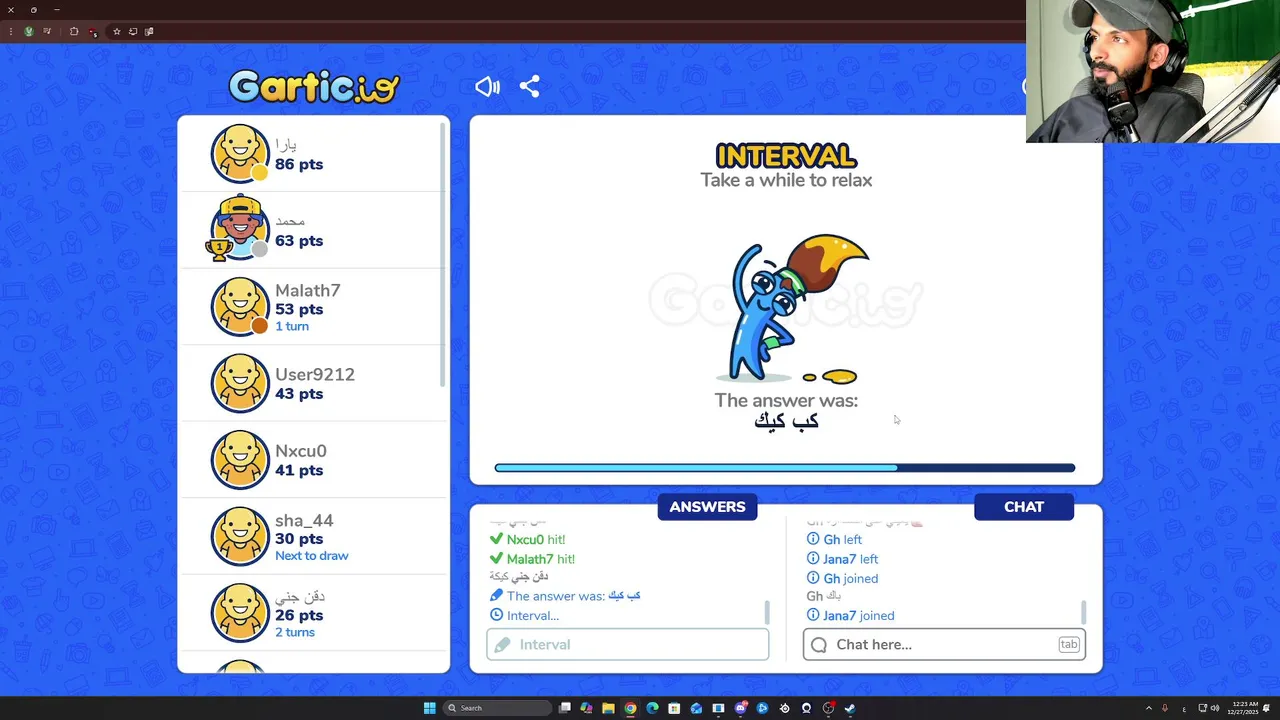This screenshot has width=1280, height=720.
Task: Click the "63 pts" score of محمد
Action: click(x=299, y=241)
